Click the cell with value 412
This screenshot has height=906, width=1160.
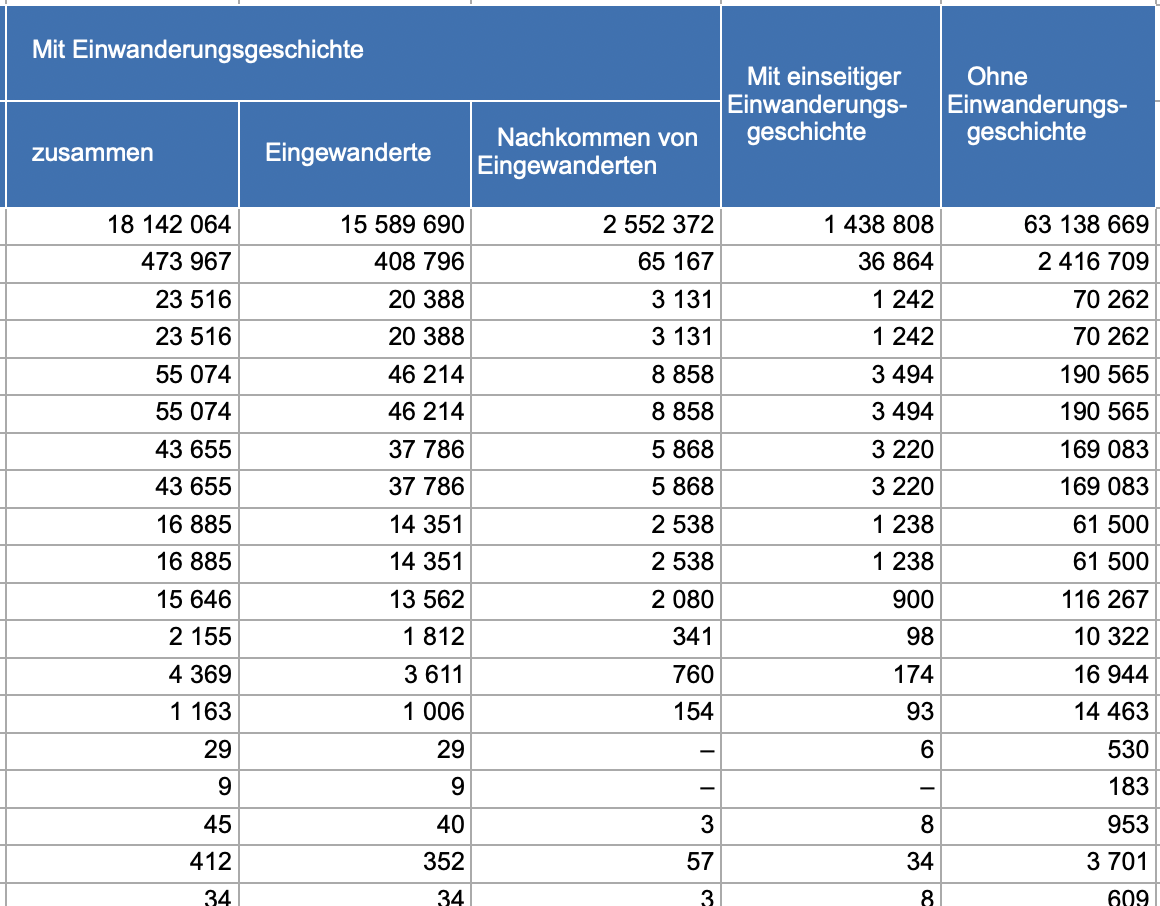123,863
